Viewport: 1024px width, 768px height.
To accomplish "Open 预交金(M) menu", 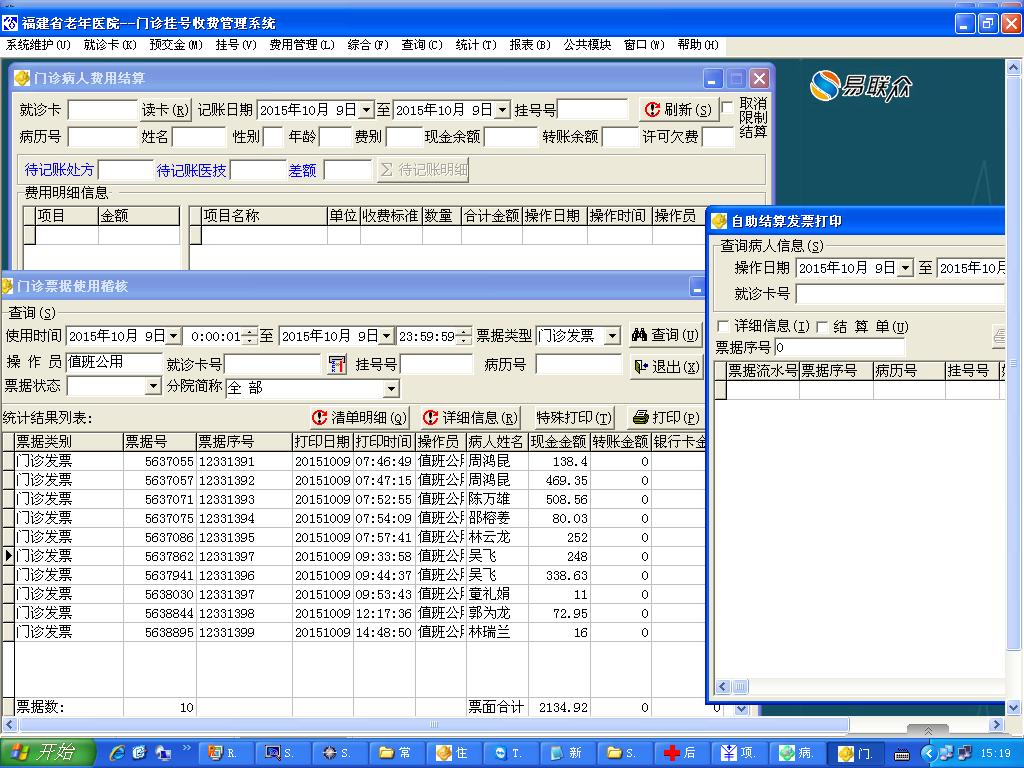I will tap(176, 44).
